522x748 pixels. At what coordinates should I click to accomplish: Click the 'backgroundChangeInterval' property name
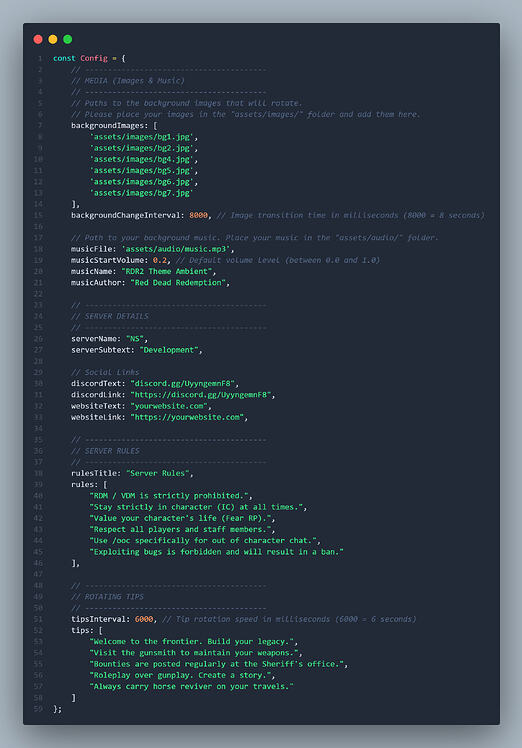pyautogui.click(x=125, y=215)
